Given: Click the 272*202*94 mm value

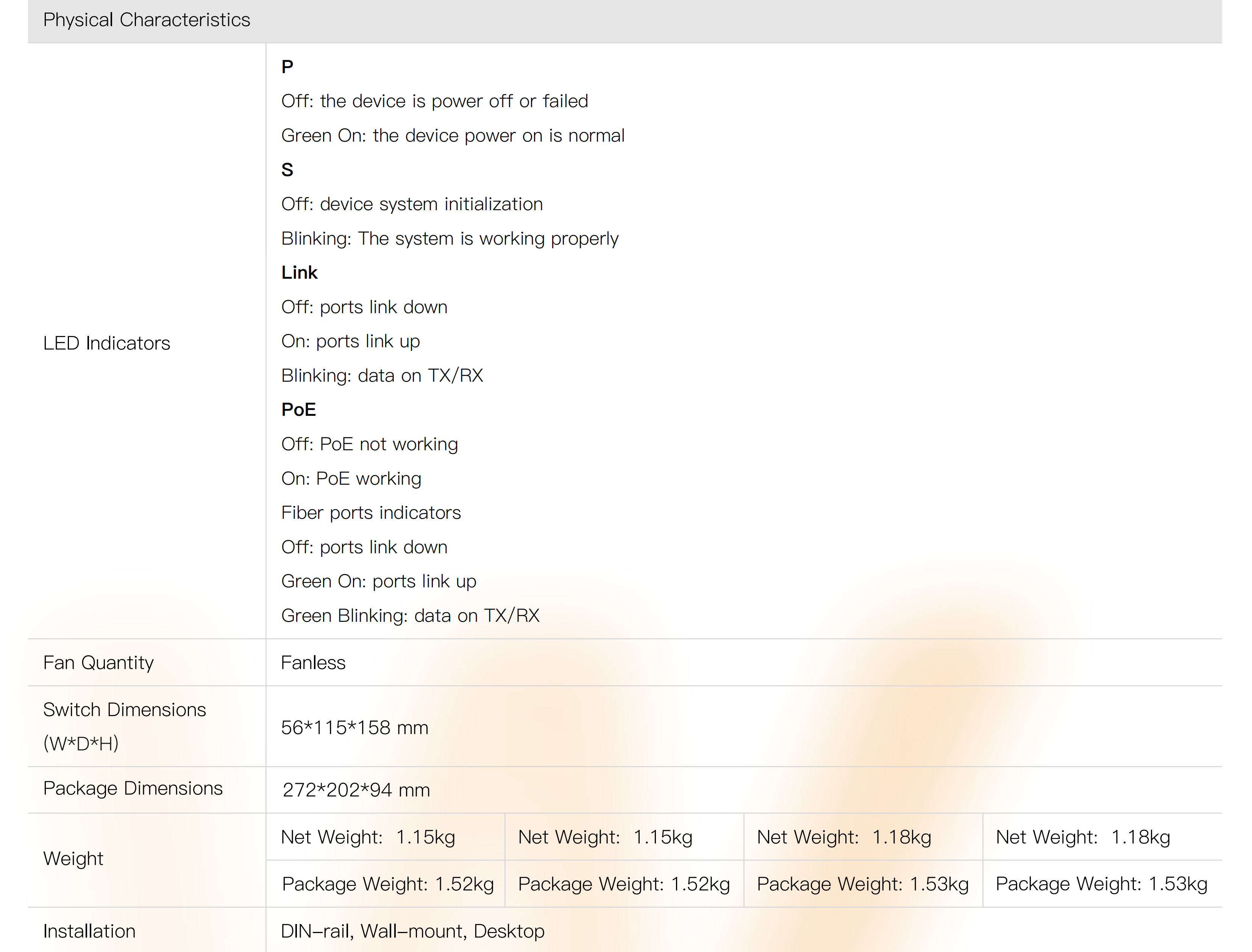Looking at the screenshot, I should (356, 791).
